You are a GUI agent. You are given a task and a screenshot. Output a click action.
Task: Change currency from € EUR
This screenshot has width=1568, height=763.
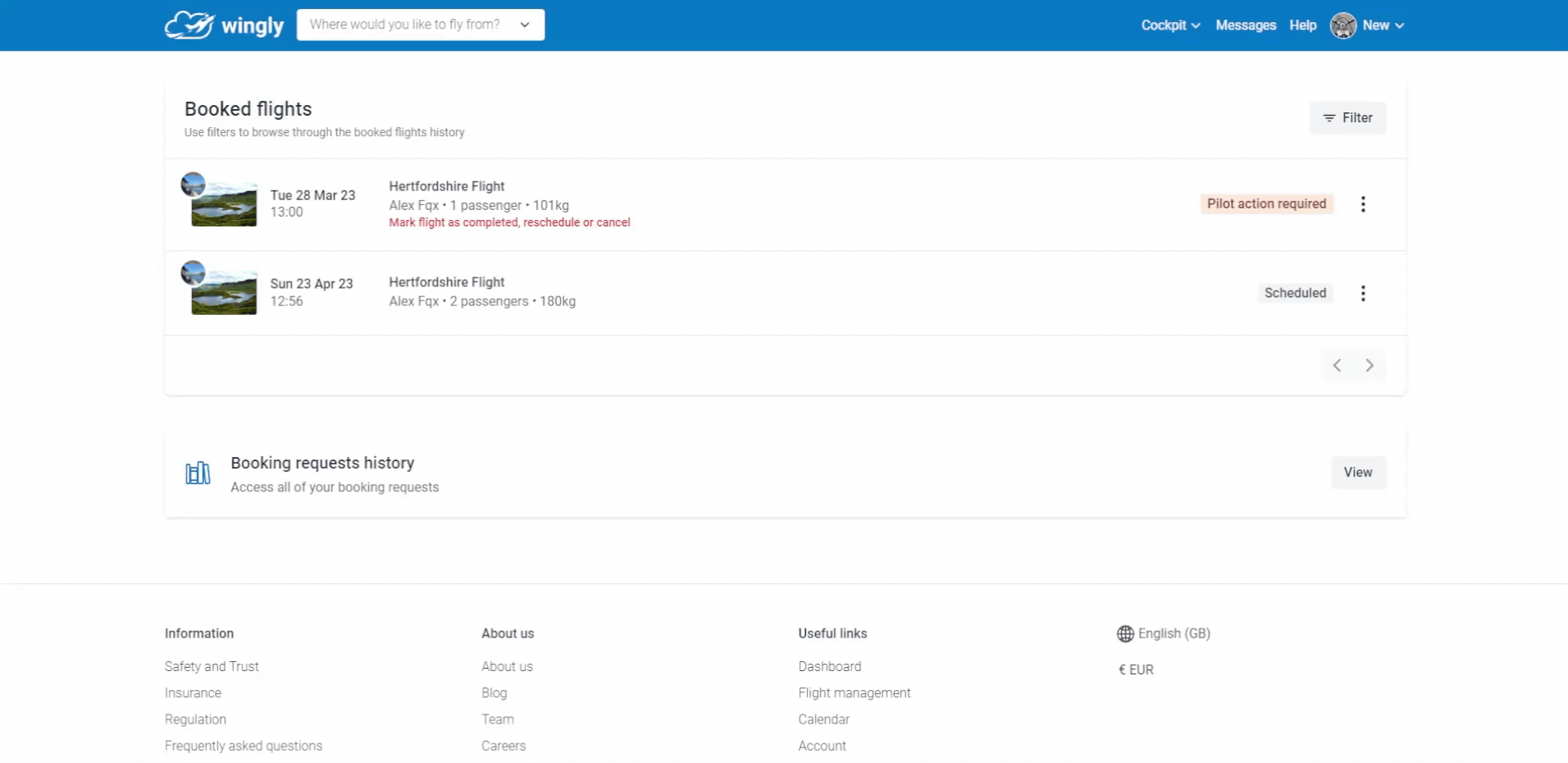tap(1136, 669)
